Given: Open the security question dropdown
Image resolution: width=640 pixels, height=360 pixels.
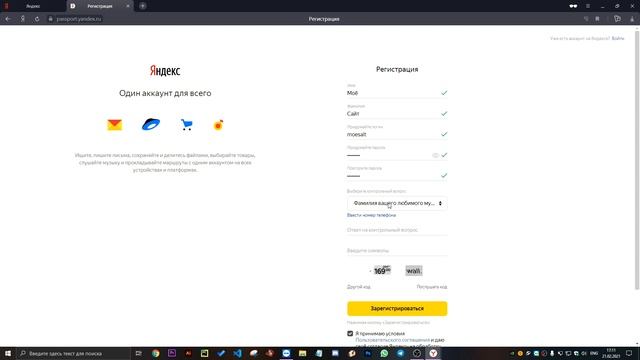Looking at the screenshot, I should [x=397, y=203].
